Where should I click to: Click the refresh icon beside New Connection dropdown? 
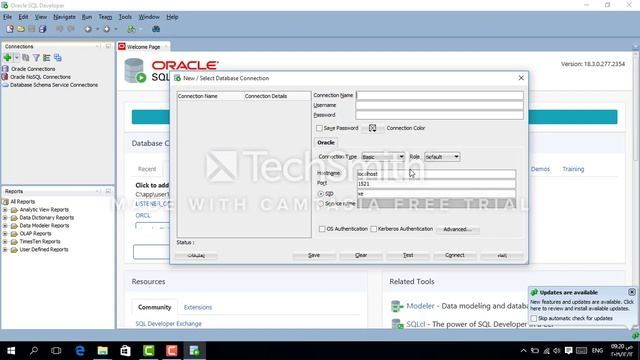26,58
